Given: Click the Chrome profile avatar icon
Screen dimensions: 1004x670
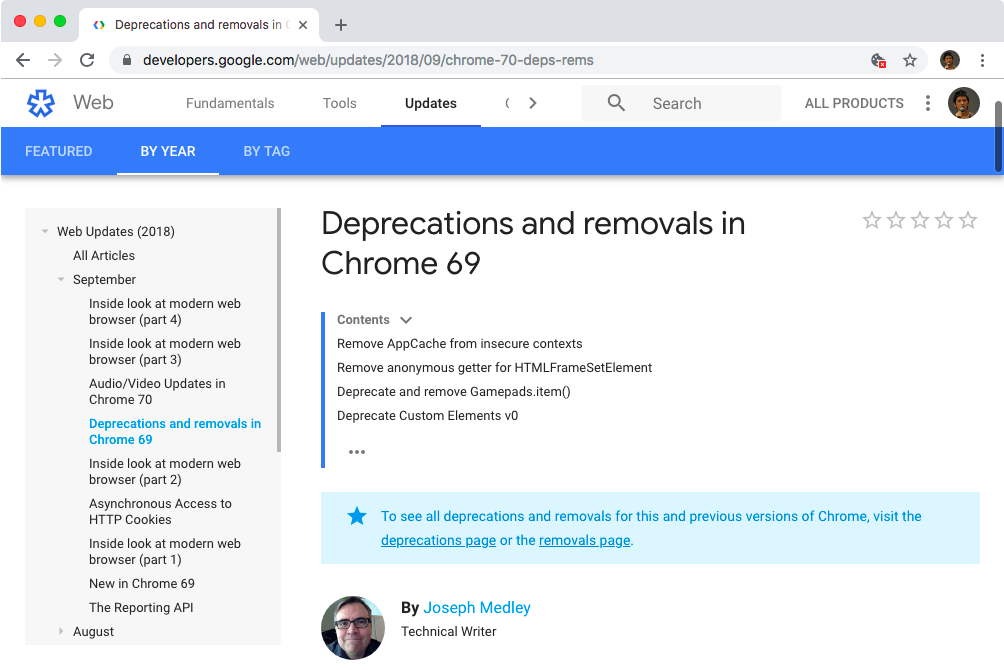Looking at the screenshot, I should coord(949,60).
